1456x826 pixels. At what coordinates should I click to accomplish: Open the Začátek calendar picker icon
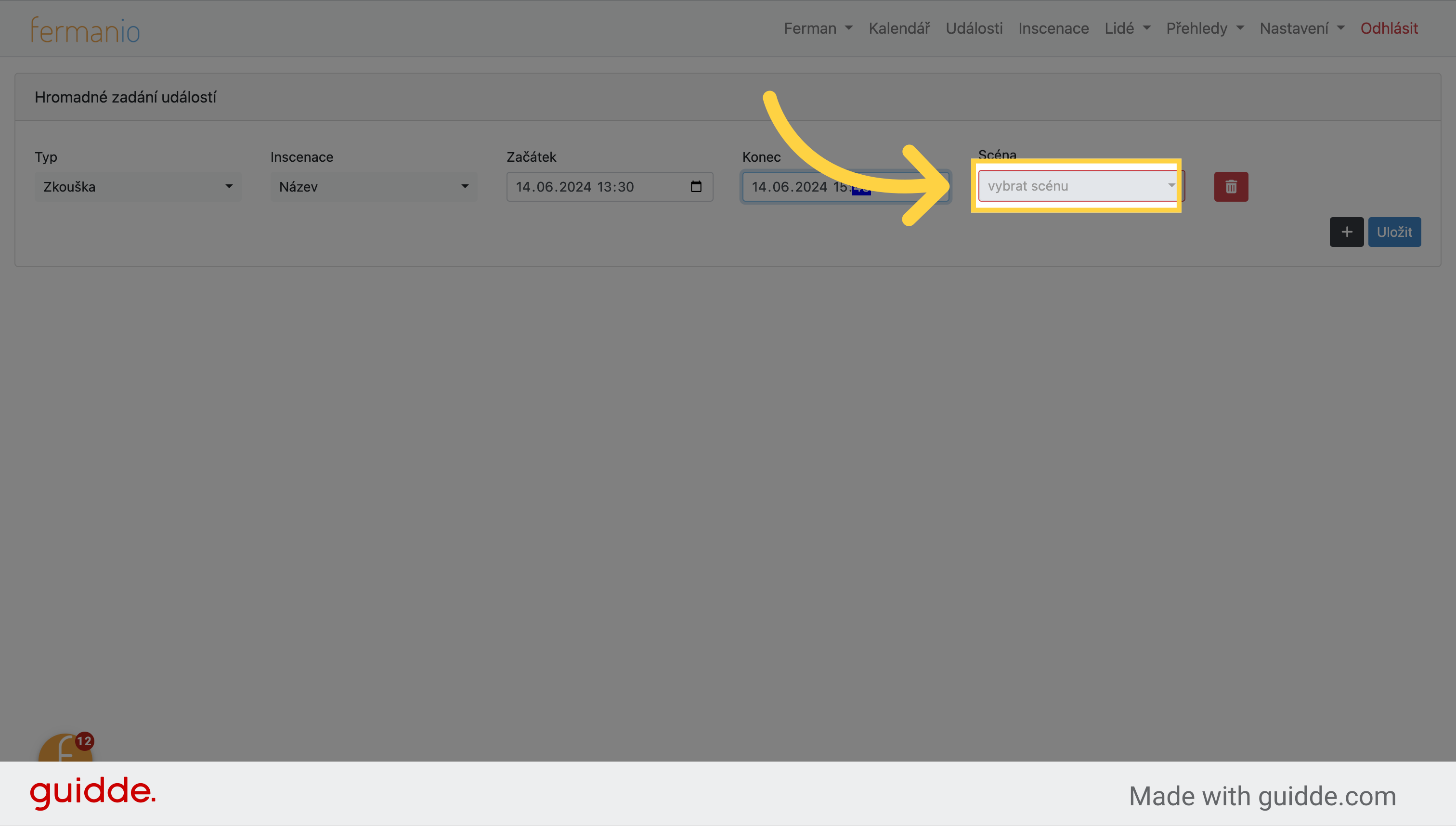tap(696, 187)
